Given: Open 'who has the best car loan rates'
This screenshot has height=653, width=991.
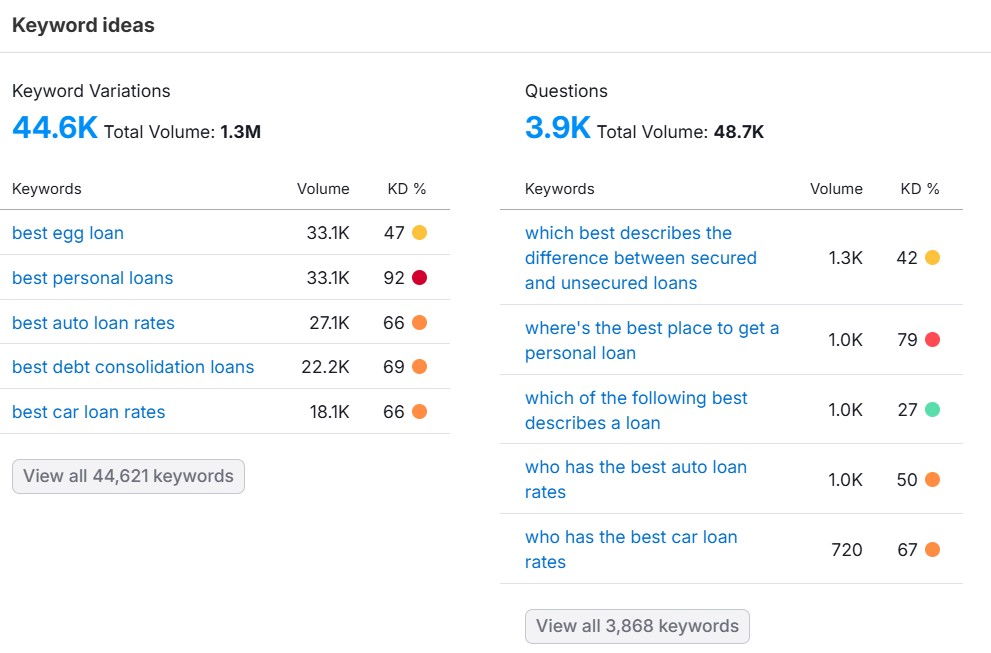Looking at the screenshot, I should [631, 549].
